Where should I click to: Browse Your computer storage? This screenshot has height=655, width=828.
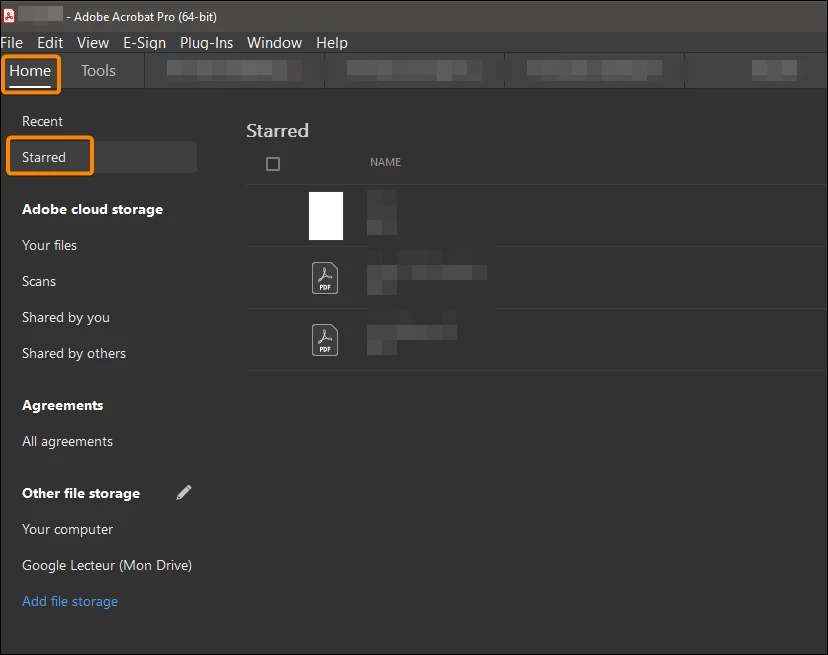(x=67, y=529)
